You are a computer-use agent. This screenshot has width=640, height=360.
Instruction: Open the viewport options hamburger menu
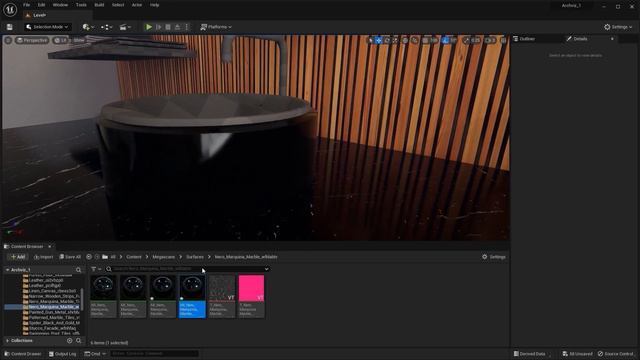click(8, 40)
